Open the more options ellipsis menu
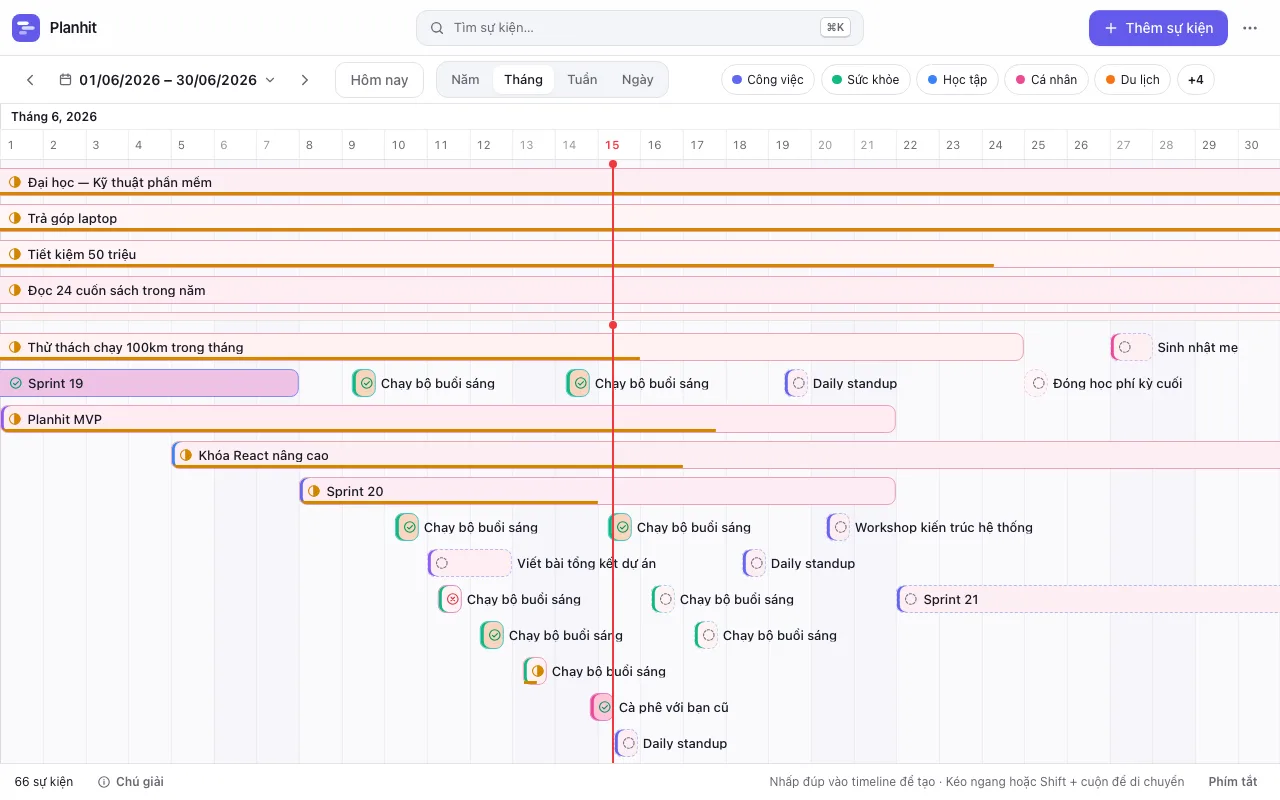The image size is (1280, 800). pyautogui.click(x=1250, y=28)
